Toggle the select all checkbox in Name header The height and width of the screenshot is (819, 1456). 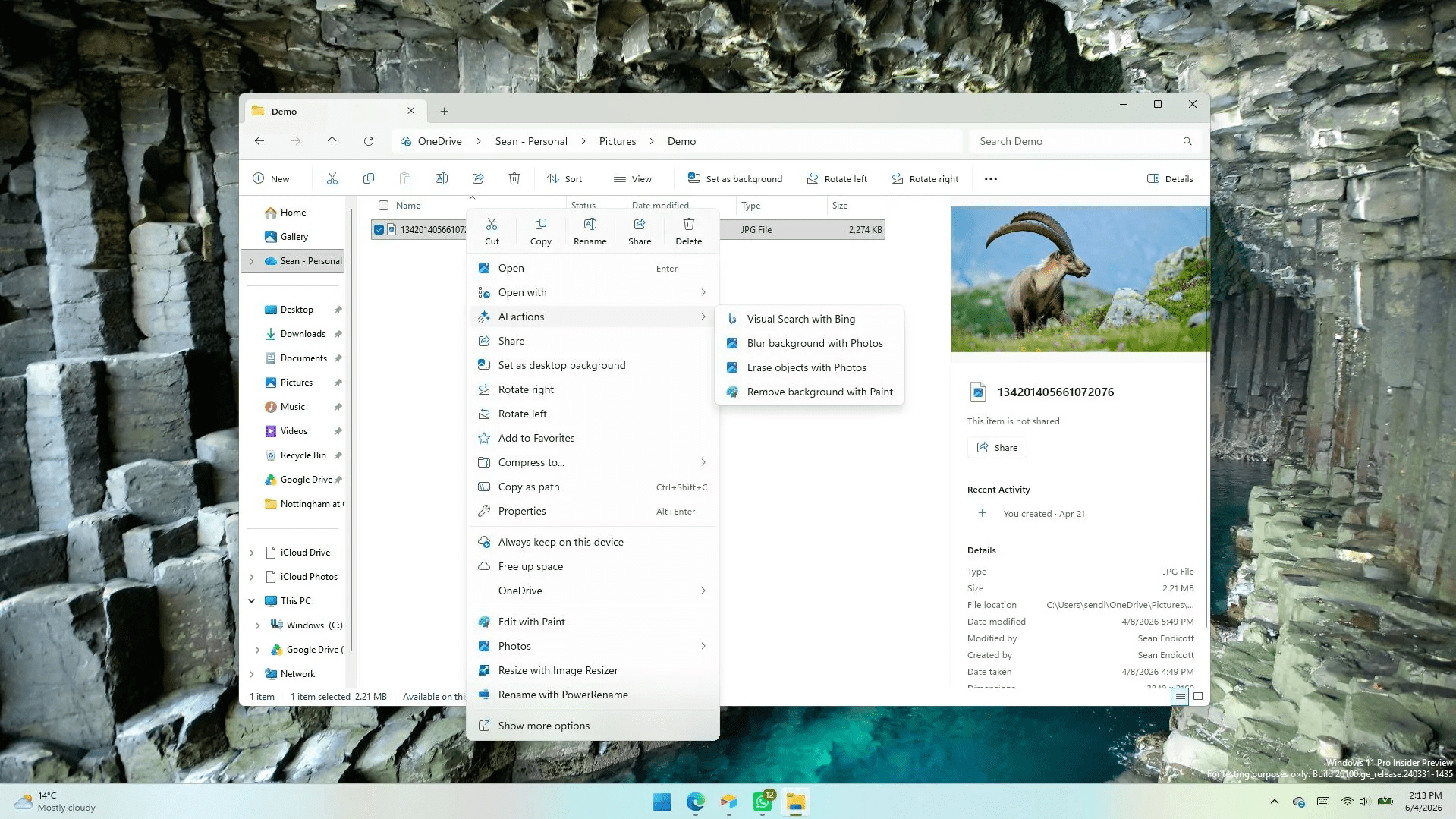[383, 206]
